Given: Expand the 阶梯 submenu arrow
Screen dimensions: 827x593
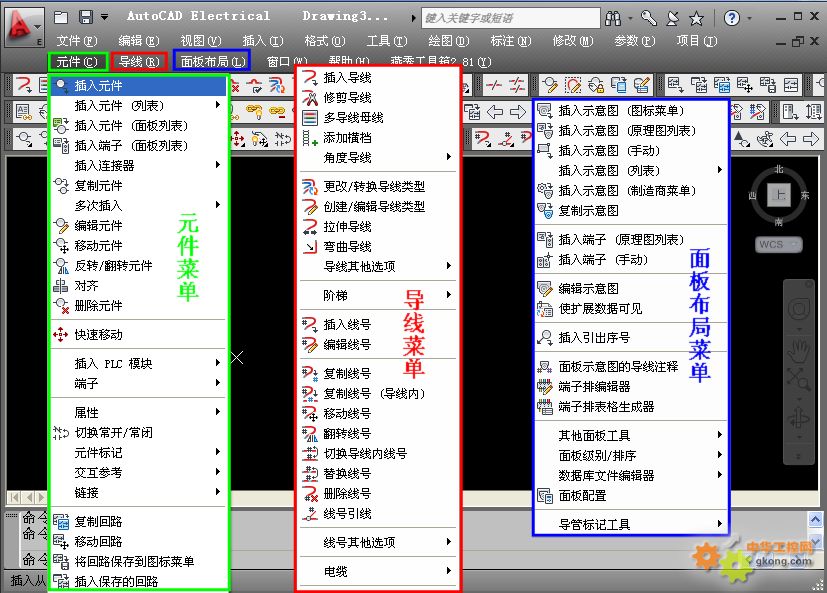Looking at the screenshot, I should (x=449, y=295).
